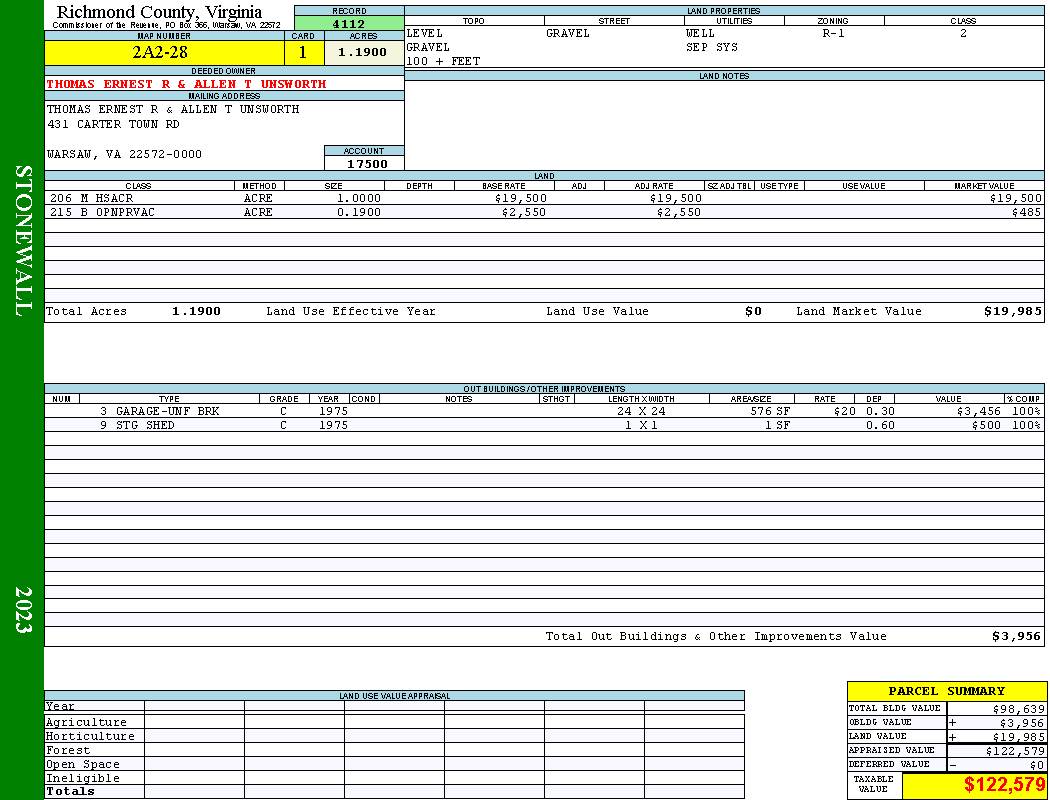Click the Forest row label
This screenshot has width=1050, height=800.
tap(68, 750)
